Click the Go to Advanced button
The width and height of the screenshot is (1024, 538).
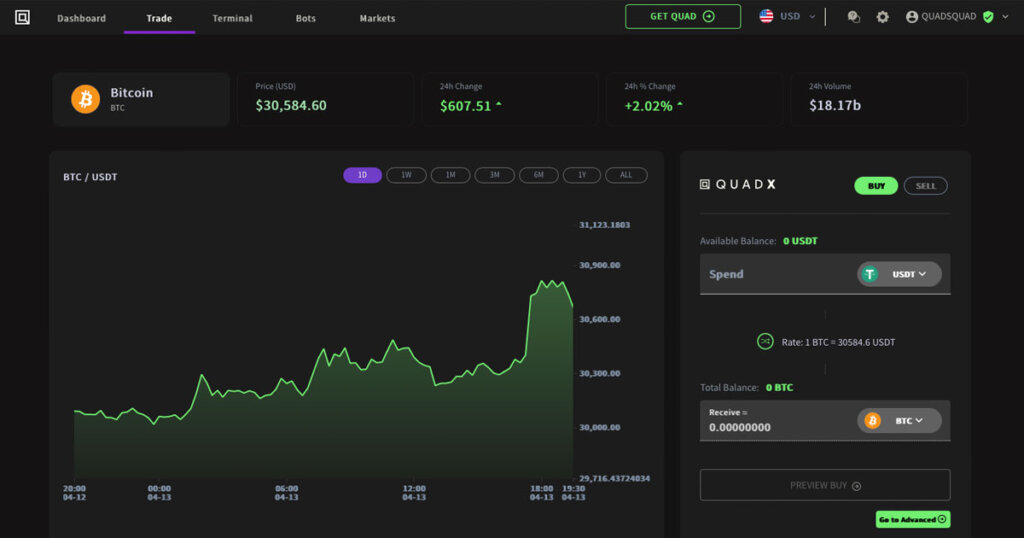point(912,519)
